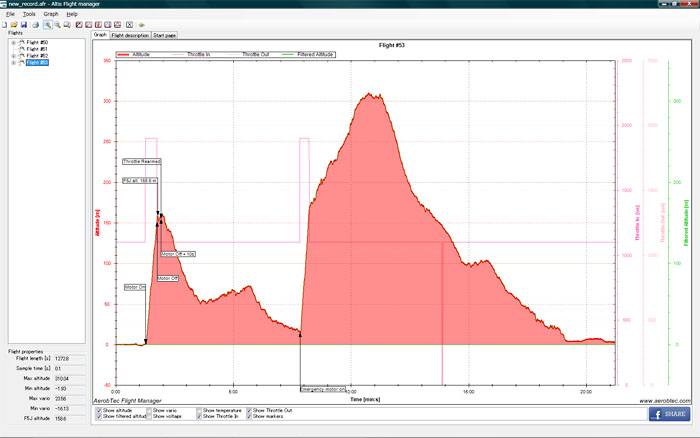Click the Motor On marker label

135,287
